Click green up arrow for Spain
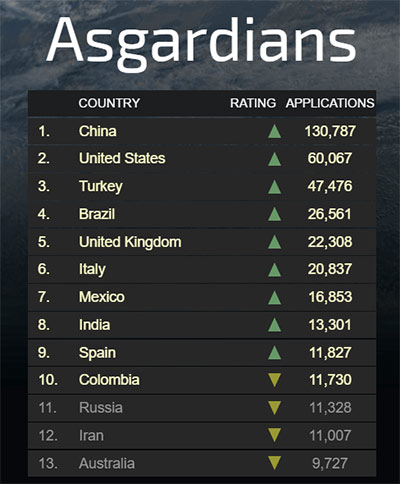Screen dimensions: 400x484 [274, 353]
